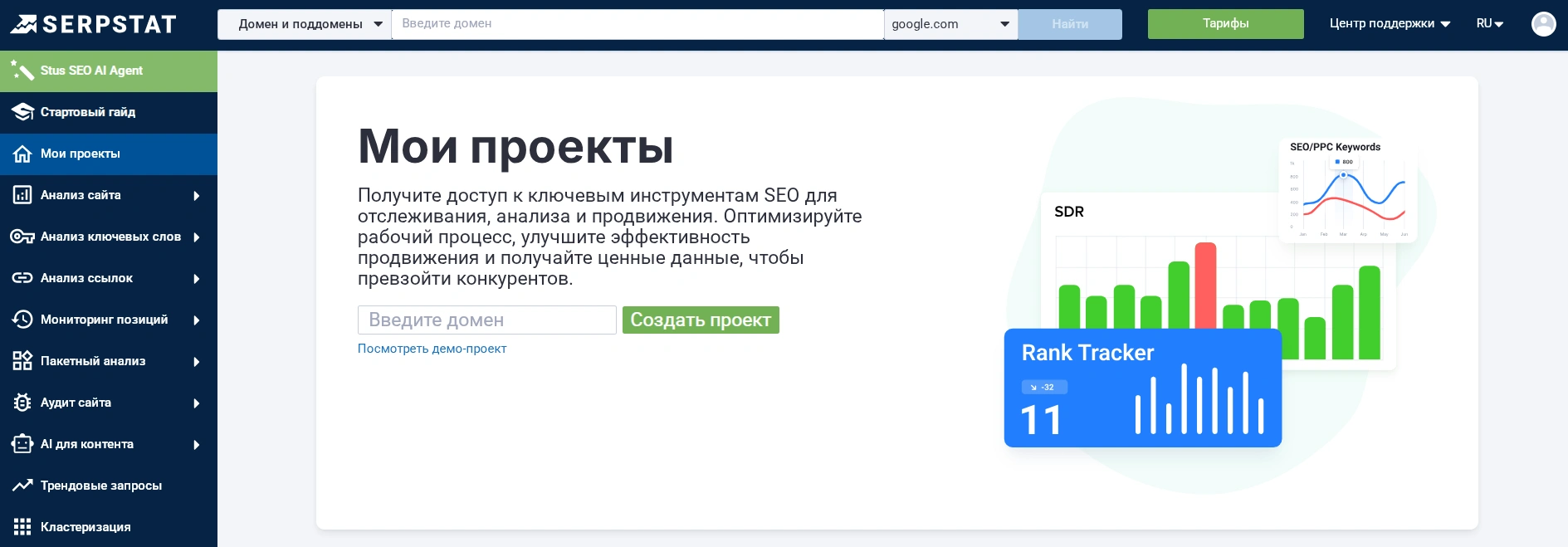Expand the Анализ сайта submenu arrow

click(x=197, y=196)
